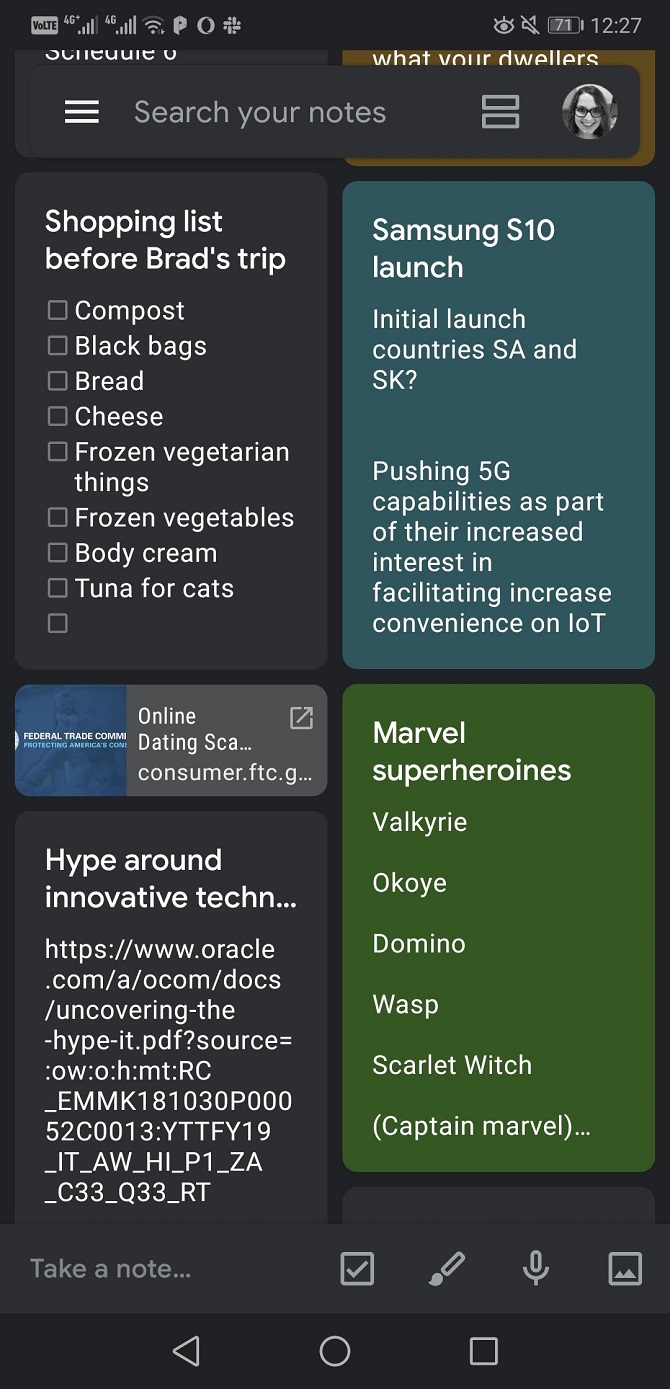
Task: Check the Compost checkbox
Action: 58,311
